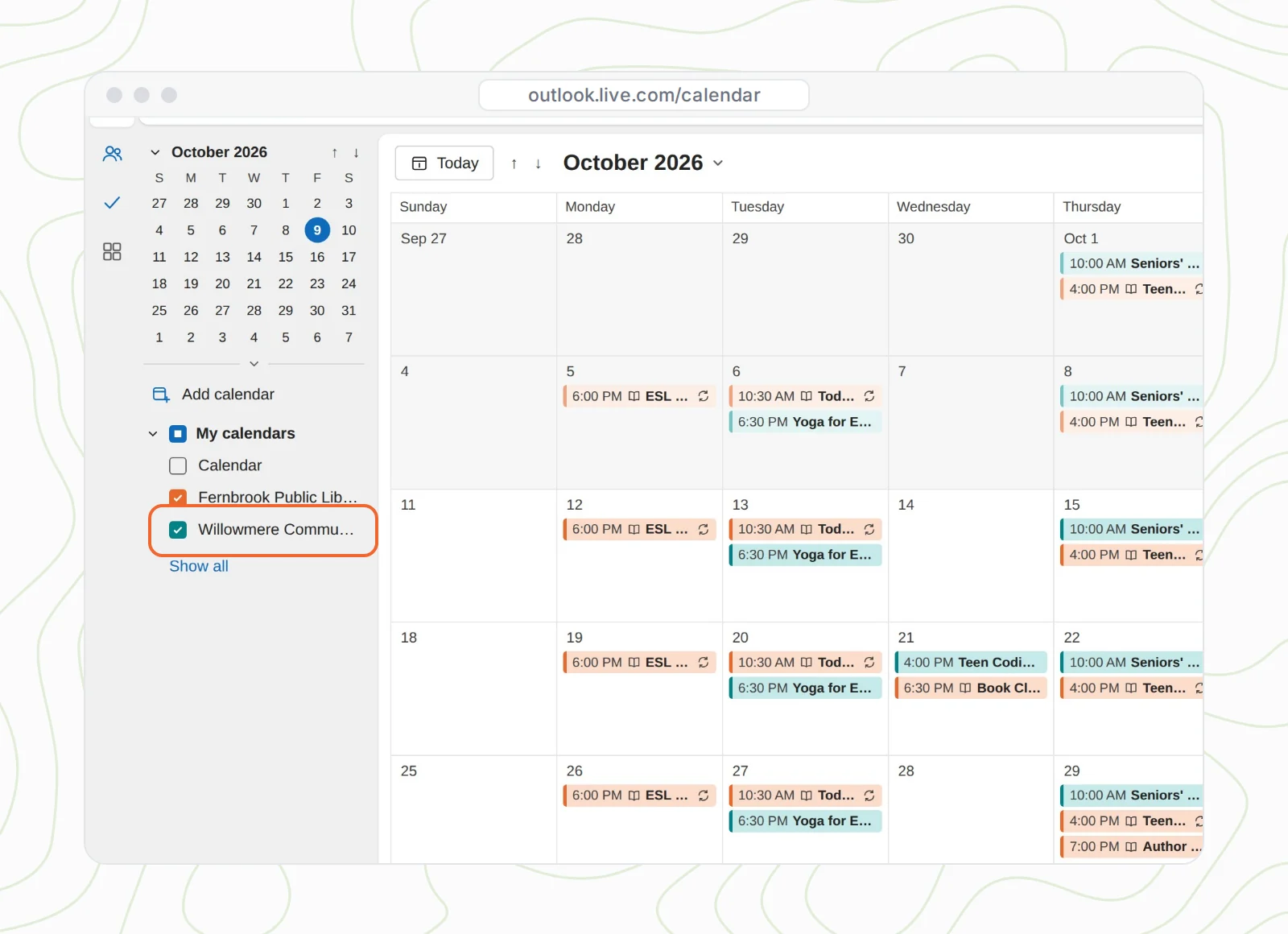
Task: Click recurrence icon on Oct 5 ESL event
Action: point(703,396)
